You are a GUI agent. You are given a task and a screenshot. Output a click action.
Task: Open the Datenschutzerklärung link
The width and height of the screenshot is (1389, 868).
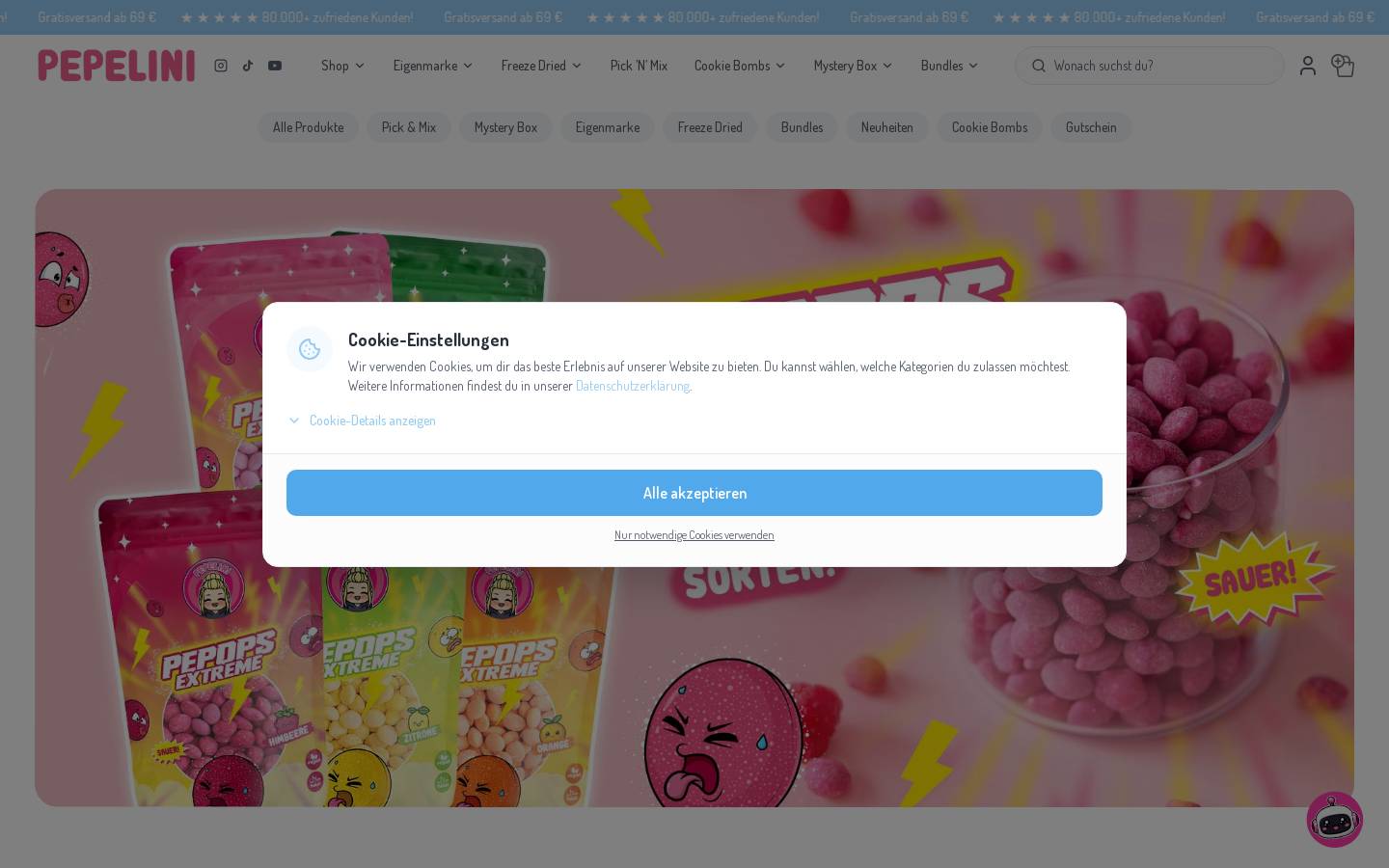(633, 386)
